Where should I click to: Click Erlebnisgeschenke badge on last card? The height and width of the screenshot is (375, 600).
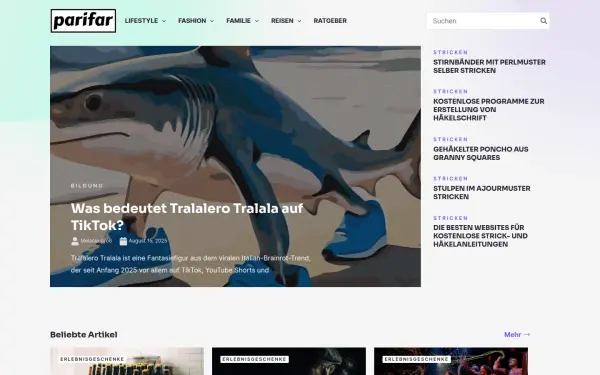pos(416,359)
